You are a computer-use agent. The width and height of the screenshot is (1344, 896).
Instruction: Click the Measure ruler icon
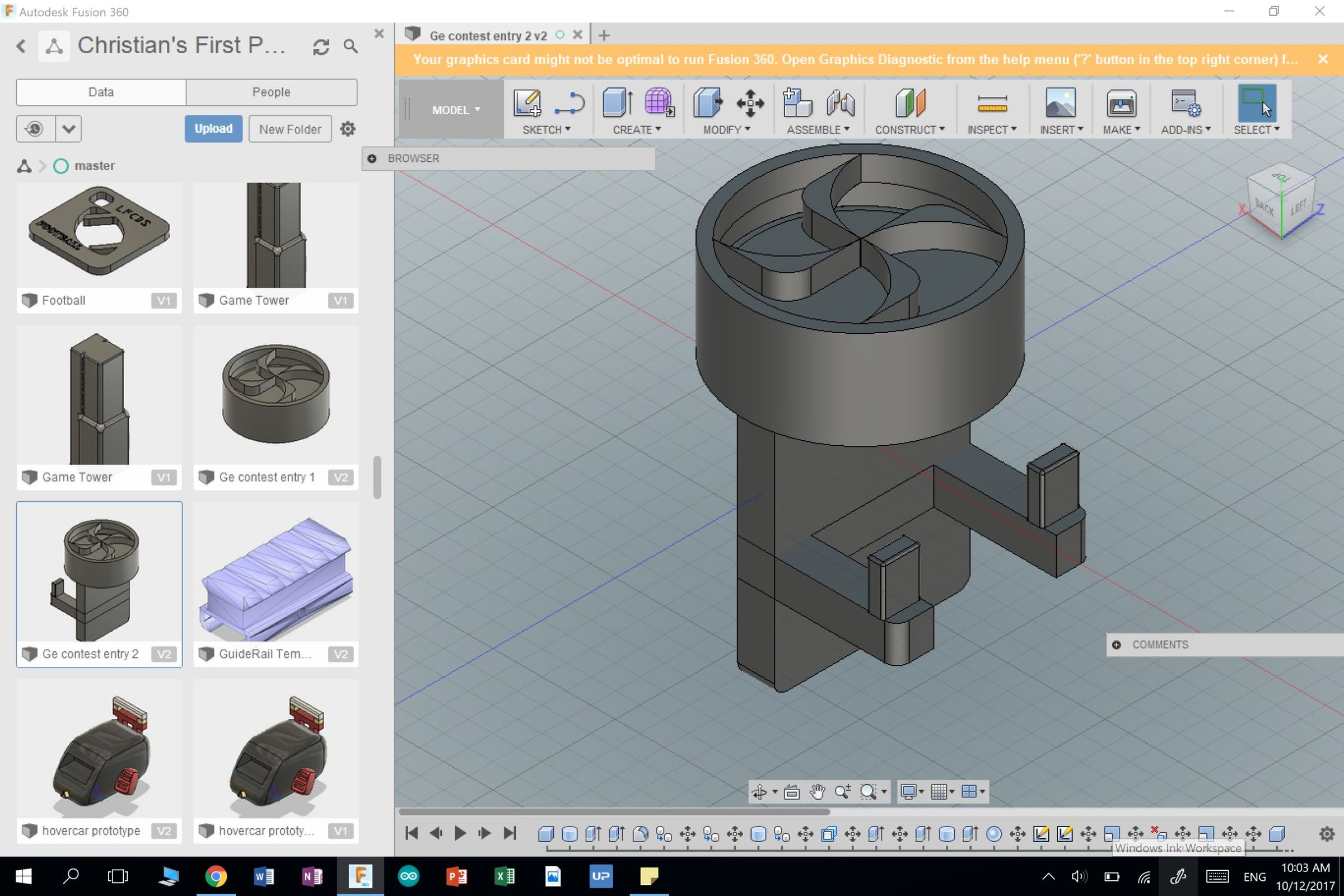tap(992, 105)
